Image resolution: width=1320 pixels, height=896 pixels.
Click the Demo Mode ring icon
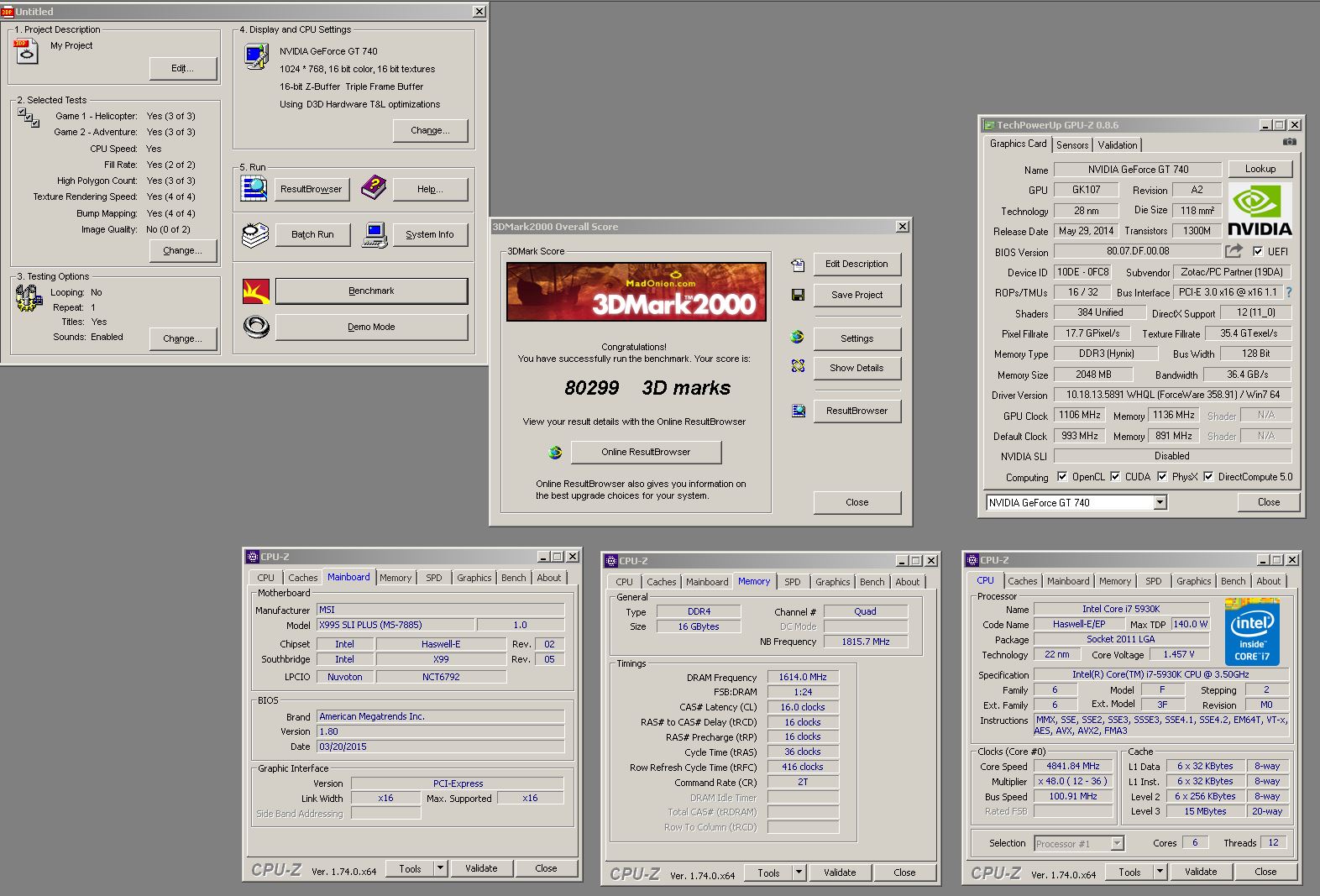pyautogui.click(x=256, y=327)
